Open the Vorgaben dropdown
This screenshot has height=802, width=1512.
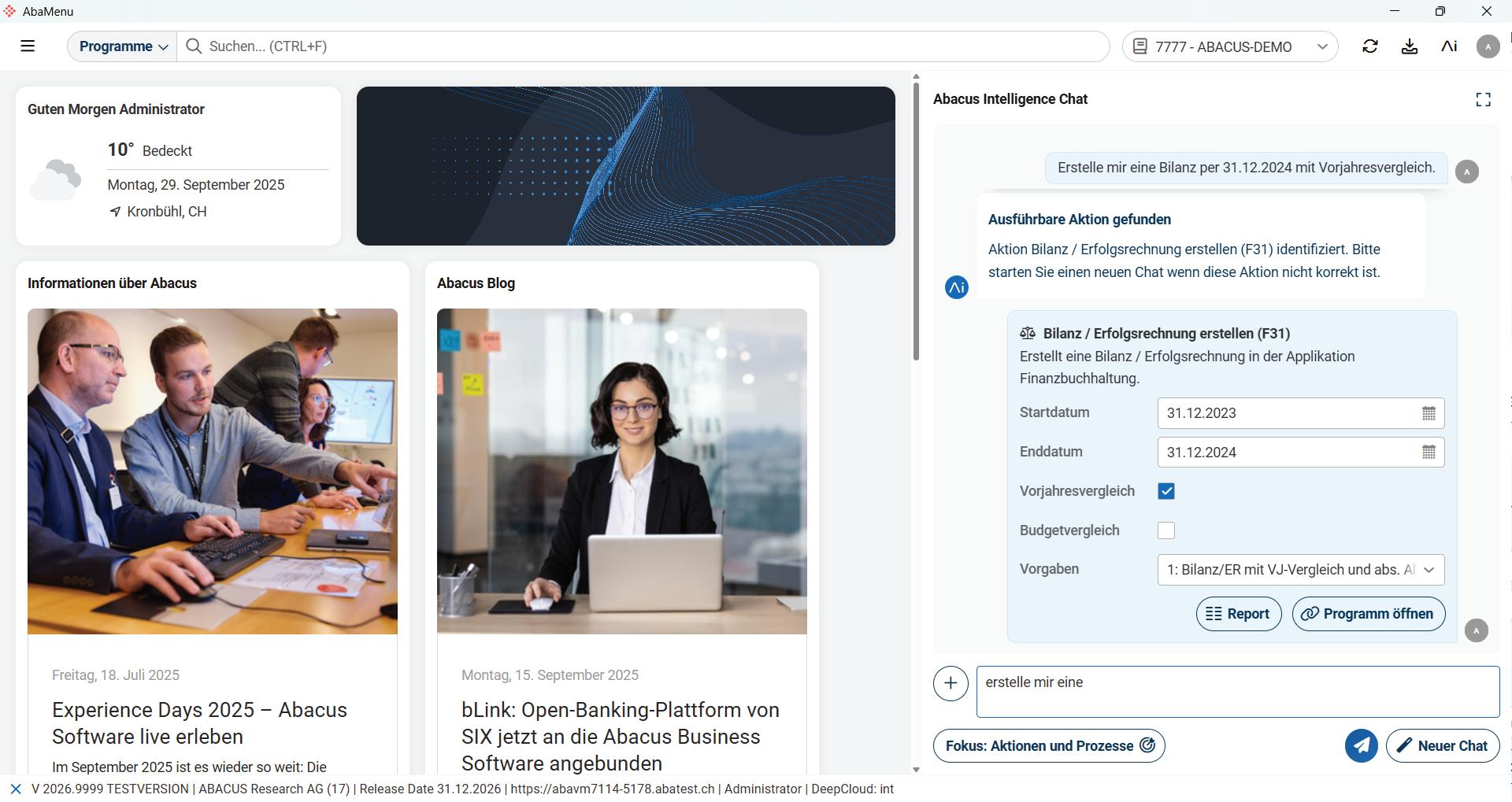pyautogui.click(x=1301, y=570)
